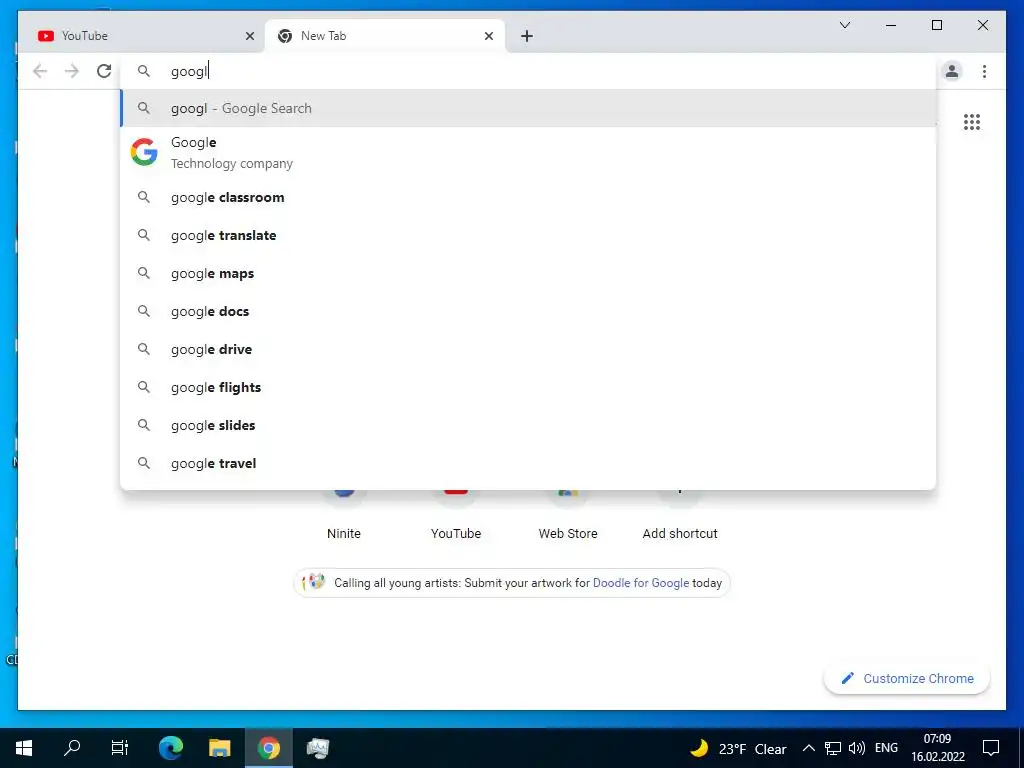Open the Web Store shortcut
Screen dimensions: 1024x768
click(x=568, y=516)
